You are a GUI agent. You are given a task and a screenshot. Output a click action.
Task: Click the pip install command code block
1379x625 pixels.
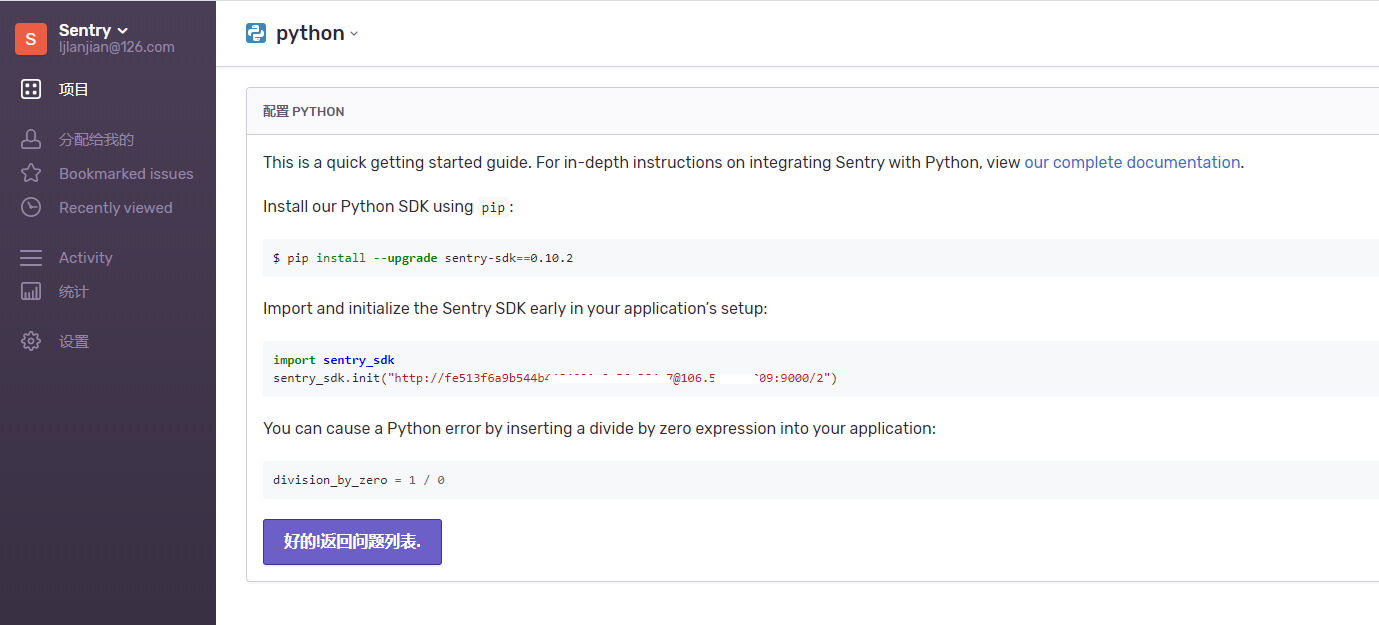point(423,257)
